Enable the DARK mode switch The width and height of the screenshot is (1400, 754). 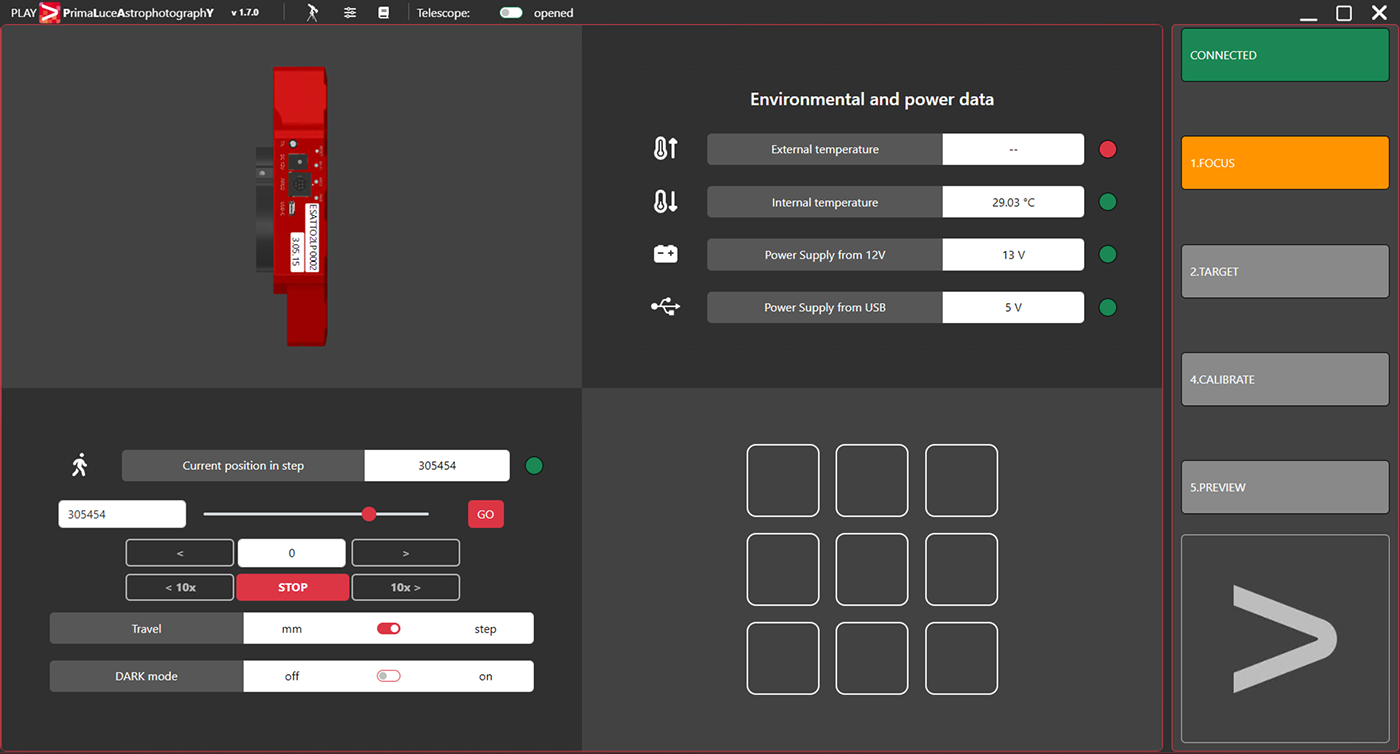tap(389, 676)
